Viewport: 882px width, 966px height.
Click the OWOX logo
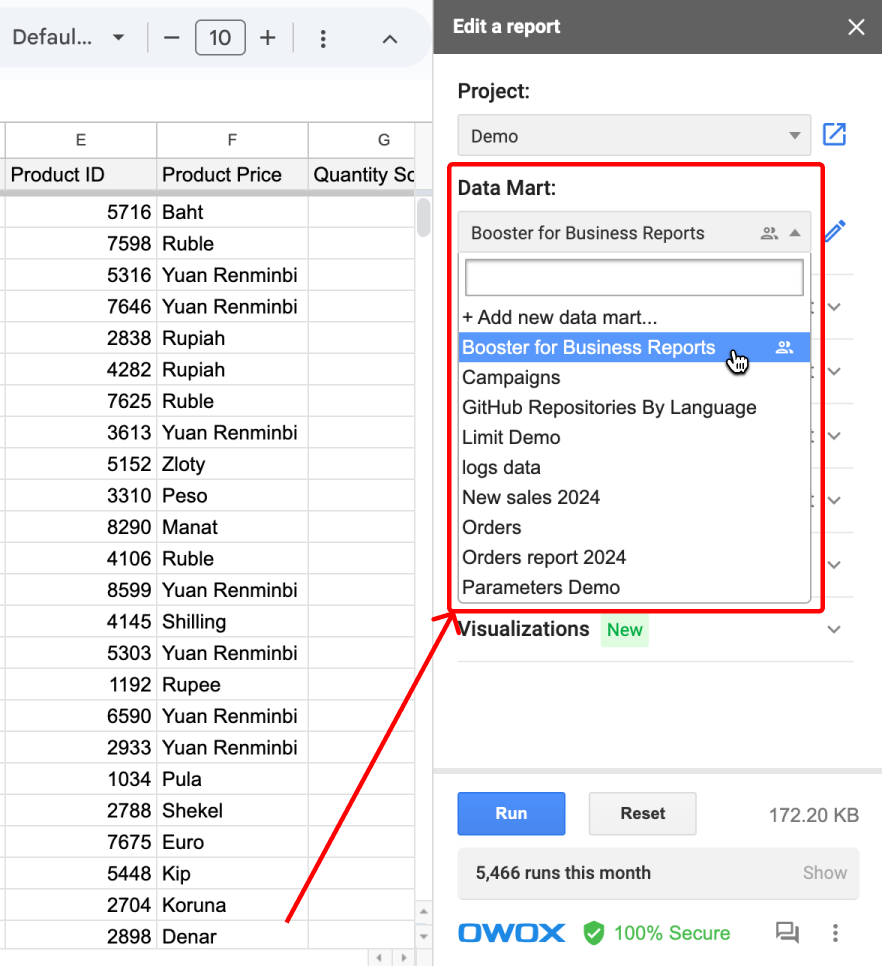point(512,933)
